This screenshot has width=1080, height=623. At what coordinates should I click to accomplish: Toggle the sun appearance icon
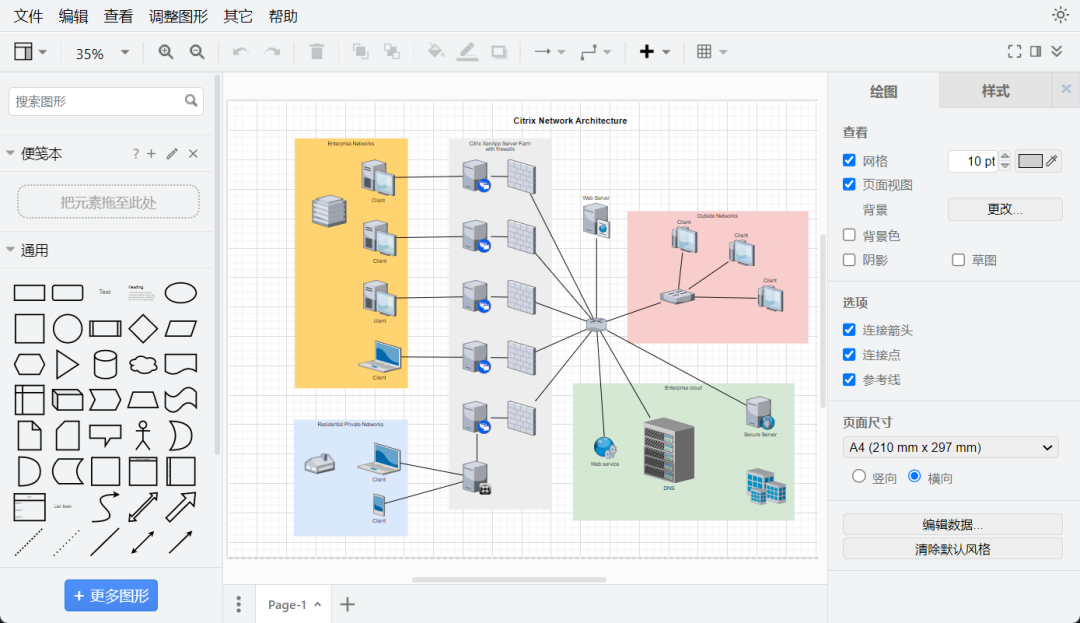pyautogui.click(x=1060, y=15)
